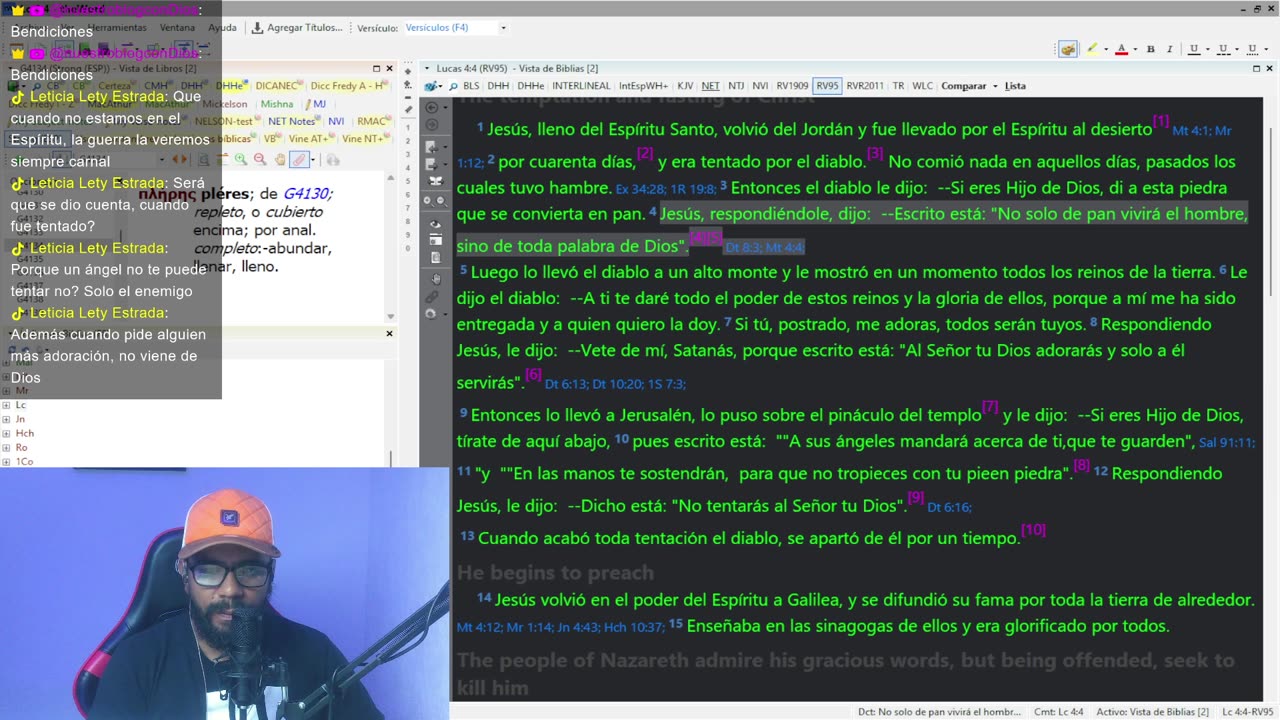The height and width of the screenshot is (720, 1280).
Task: Apply red font color A button
Action: tap(1121, 49)
